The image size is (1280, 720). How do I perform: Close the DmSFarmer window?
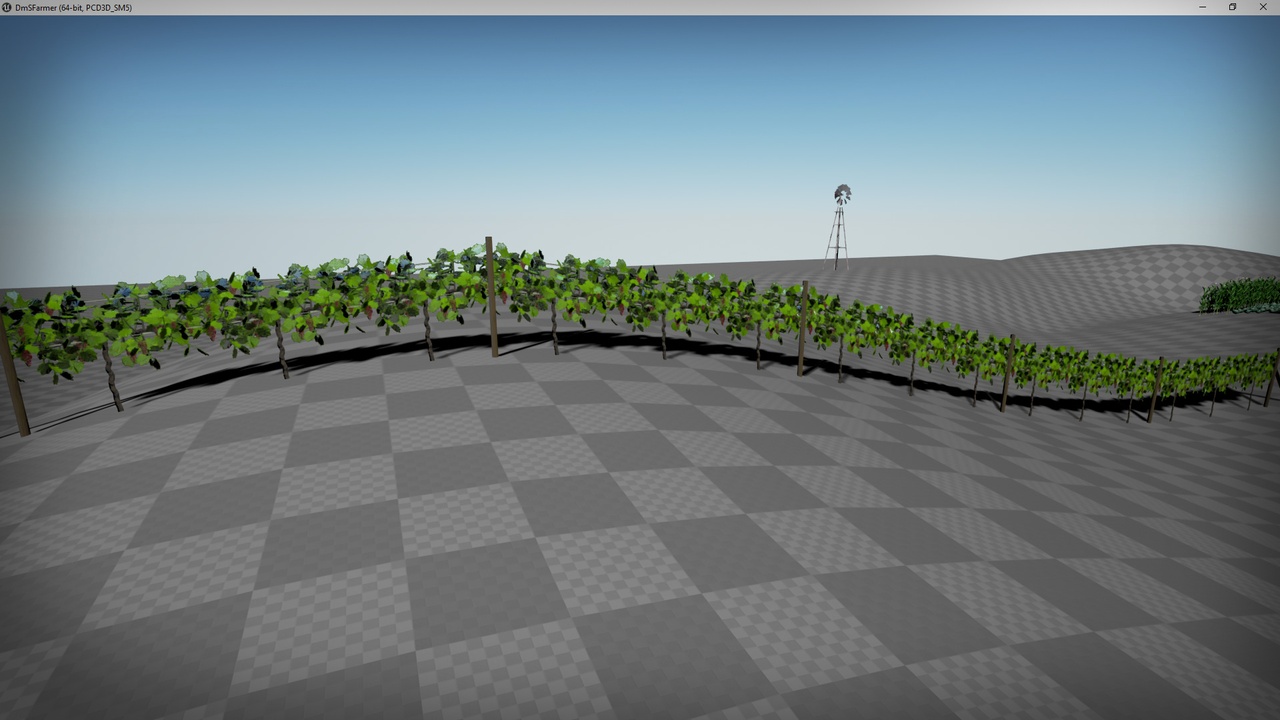coord(1263,7)
